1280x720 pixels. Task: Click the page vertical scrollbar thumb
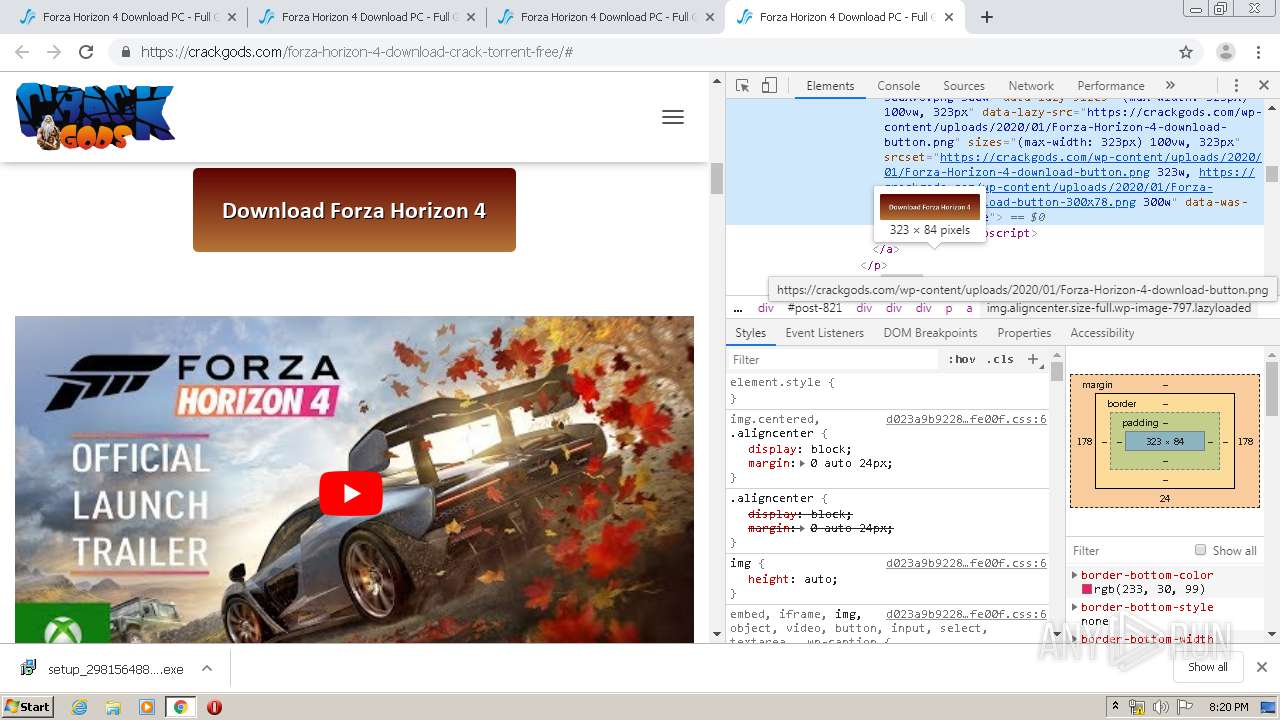click(717, 177)
